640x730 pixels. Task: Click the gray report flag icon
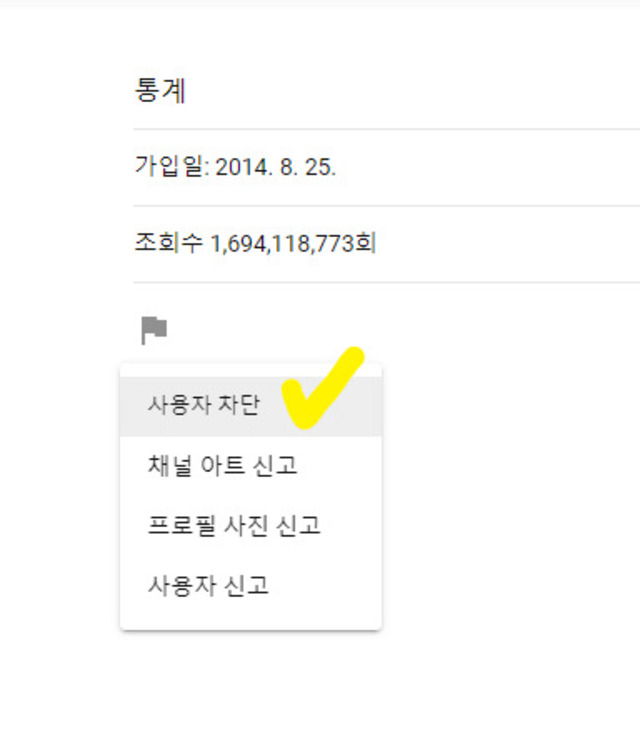(x=154, y=331)
